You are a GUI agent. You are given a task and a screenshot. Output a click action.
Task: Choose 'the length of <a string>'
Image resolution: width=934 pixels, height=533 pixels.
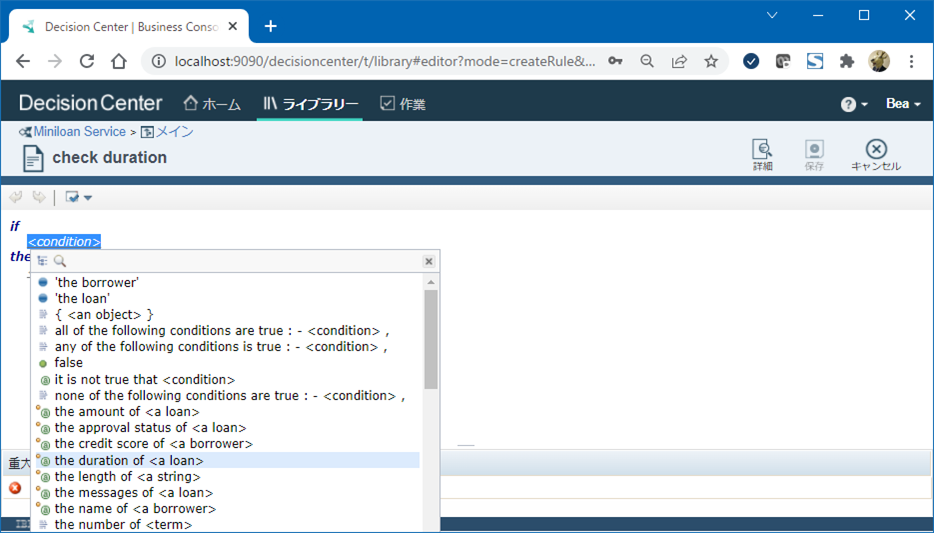click(x=127, y=476)
